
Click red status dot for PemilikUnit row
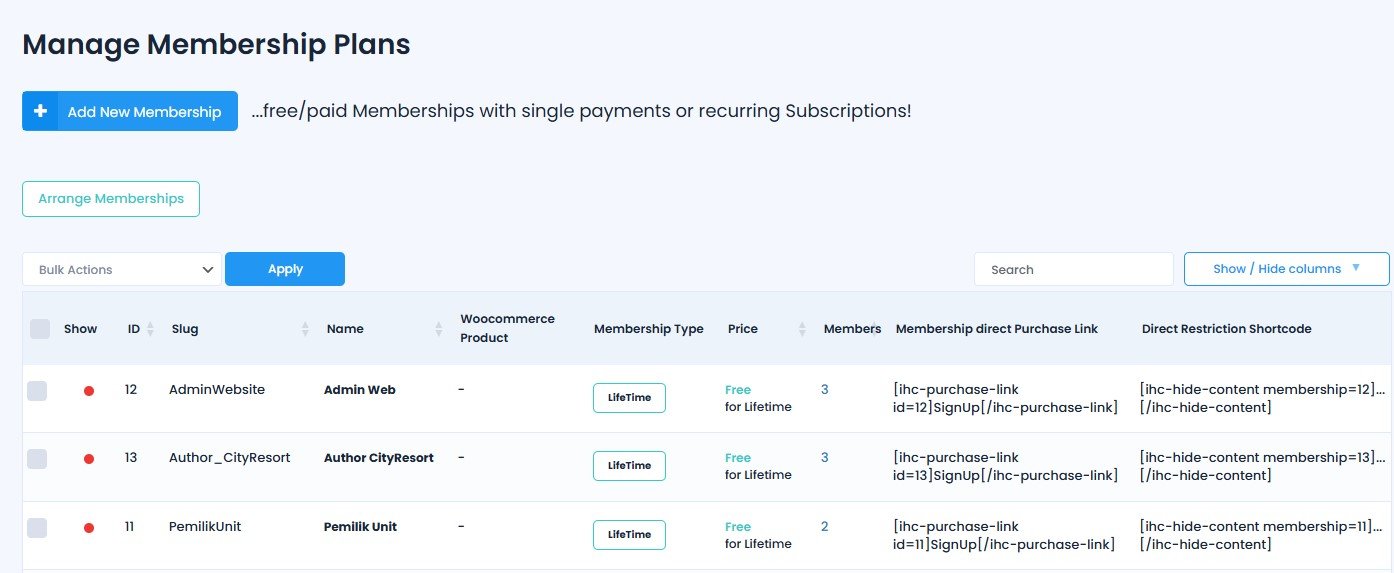click(x=89, y=528)
